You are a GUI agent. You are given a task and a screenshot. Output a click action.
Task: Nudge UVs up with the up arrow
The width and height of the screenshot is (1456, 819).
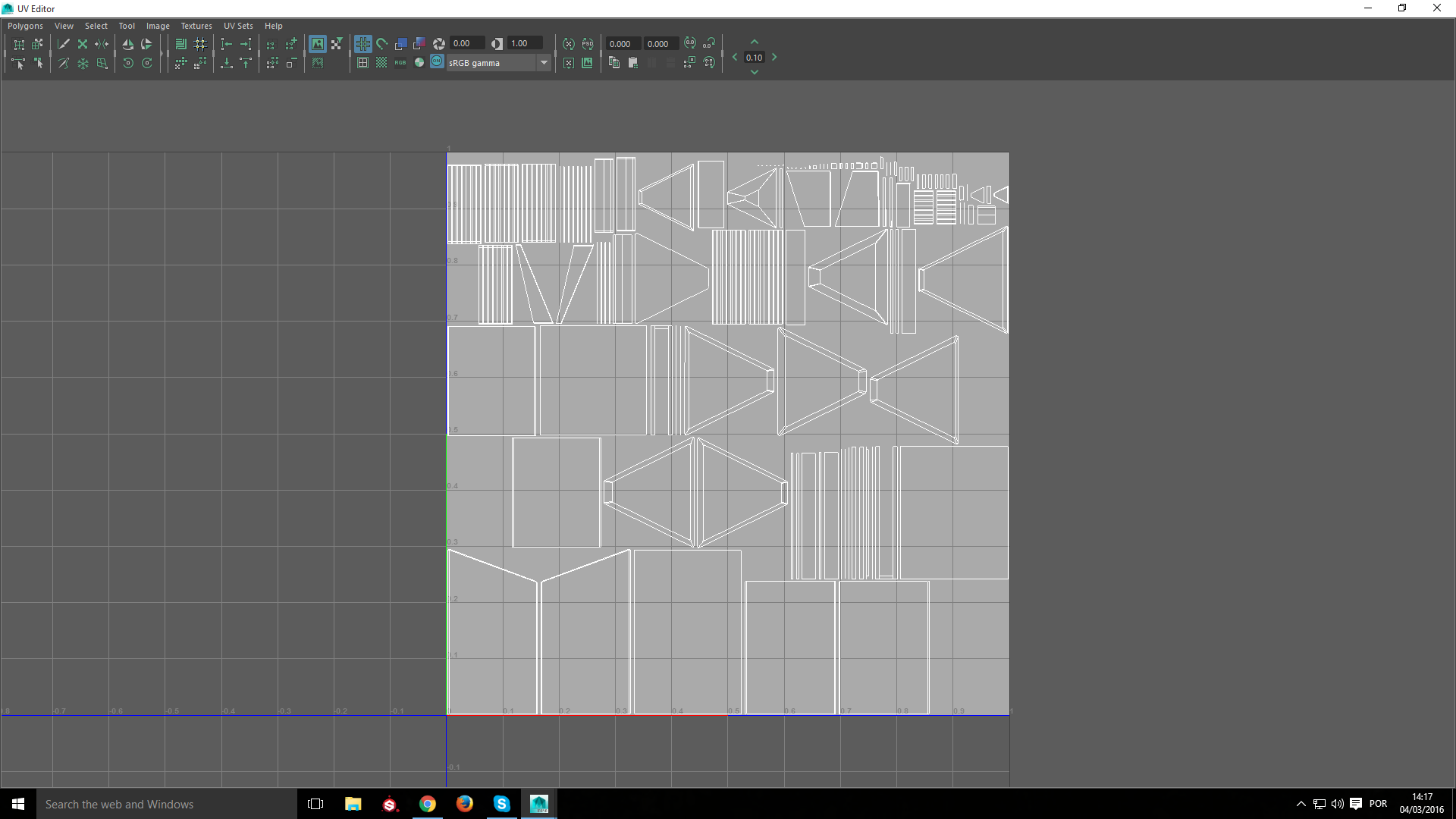(x=755, y=42)
